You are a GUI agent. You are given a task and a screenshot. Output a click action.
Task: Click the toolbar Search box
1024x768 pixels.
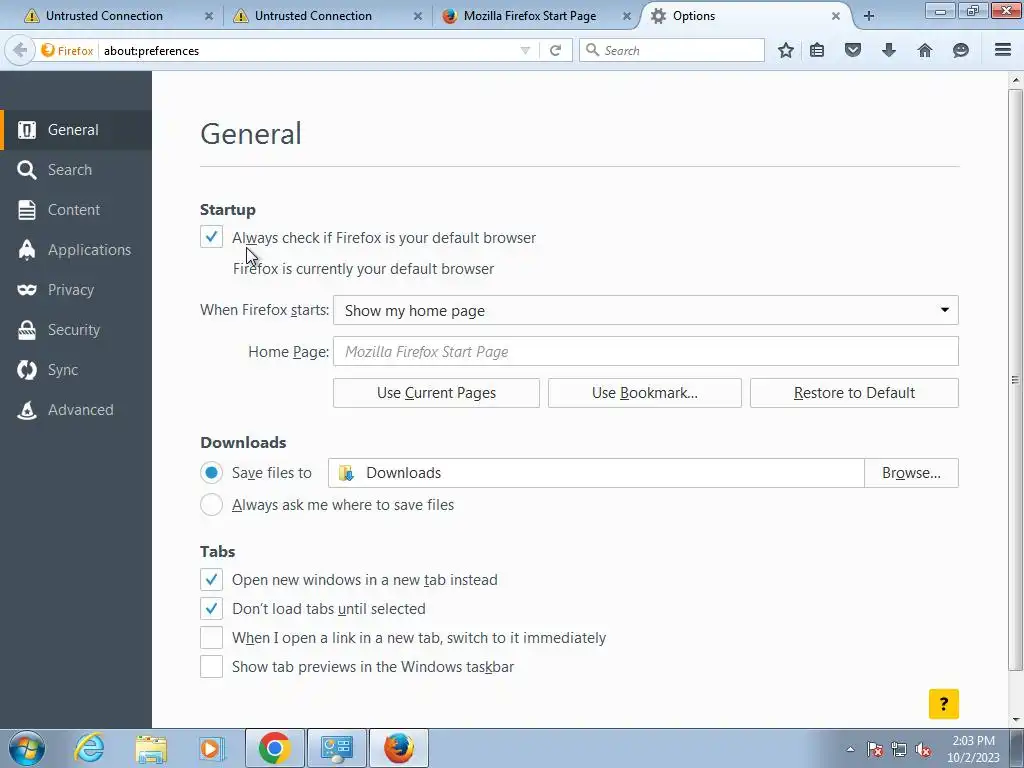[x=671, y=50]
